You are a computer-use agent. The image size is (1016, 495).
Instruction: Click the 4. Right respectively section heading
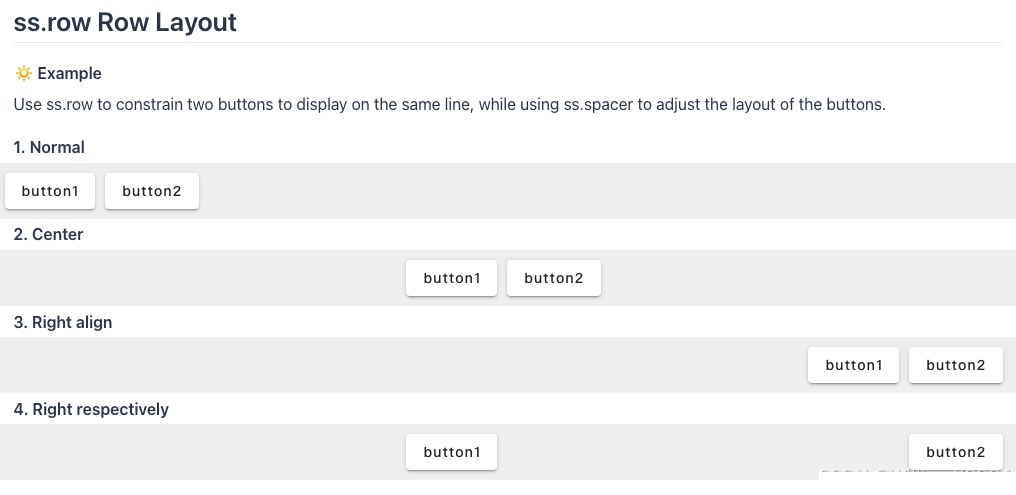(x=91, y=409)
